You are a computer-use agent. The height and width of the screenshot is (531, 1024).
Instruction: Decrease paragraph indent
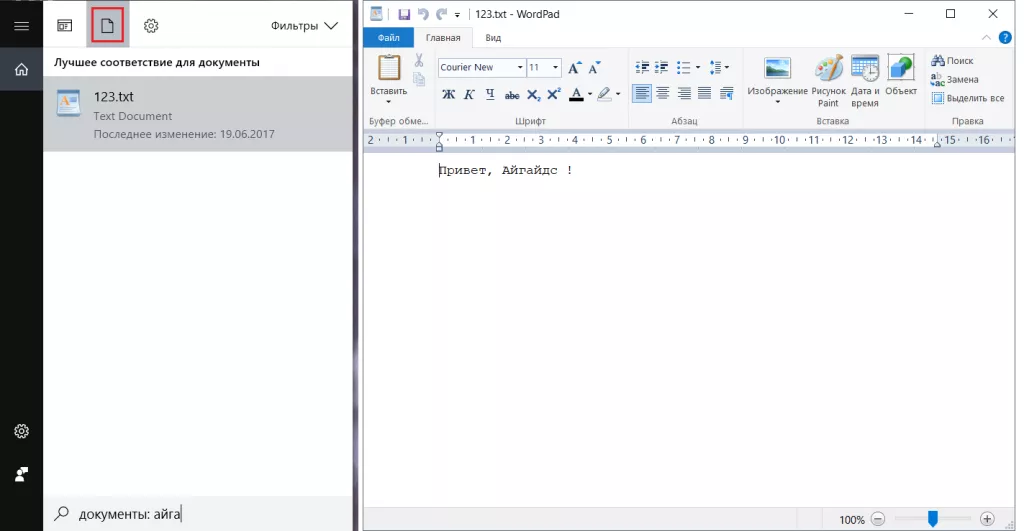tap(642, 67)
